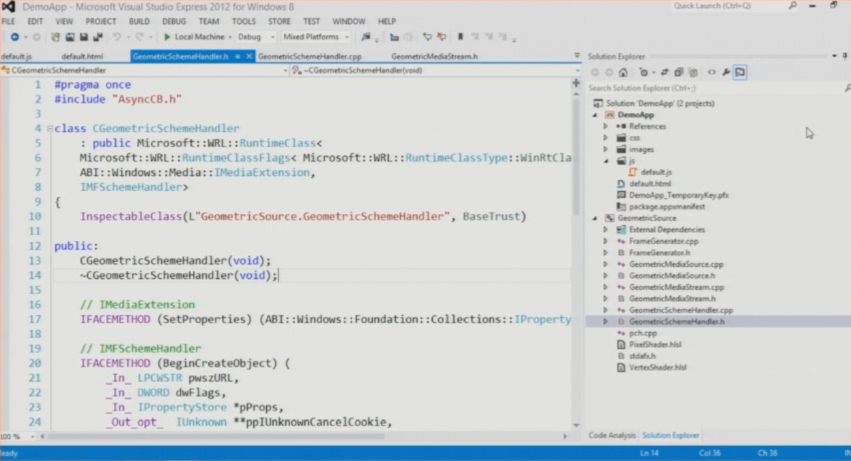Collapse the CGeometricSchemeHandler class outline
Image resolution: width=851 pixels, height=461 pixels.
pos(49,129)
